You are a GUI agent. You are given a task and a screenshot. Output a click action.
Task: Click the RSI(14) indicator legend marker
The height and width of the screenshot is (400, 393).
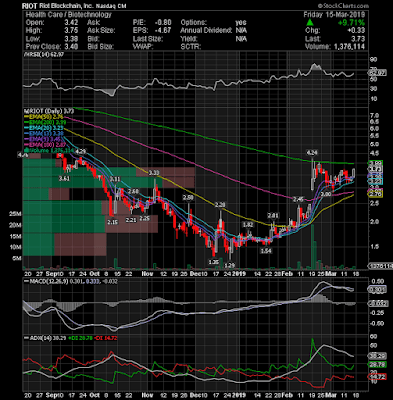(x=25, y=54)
